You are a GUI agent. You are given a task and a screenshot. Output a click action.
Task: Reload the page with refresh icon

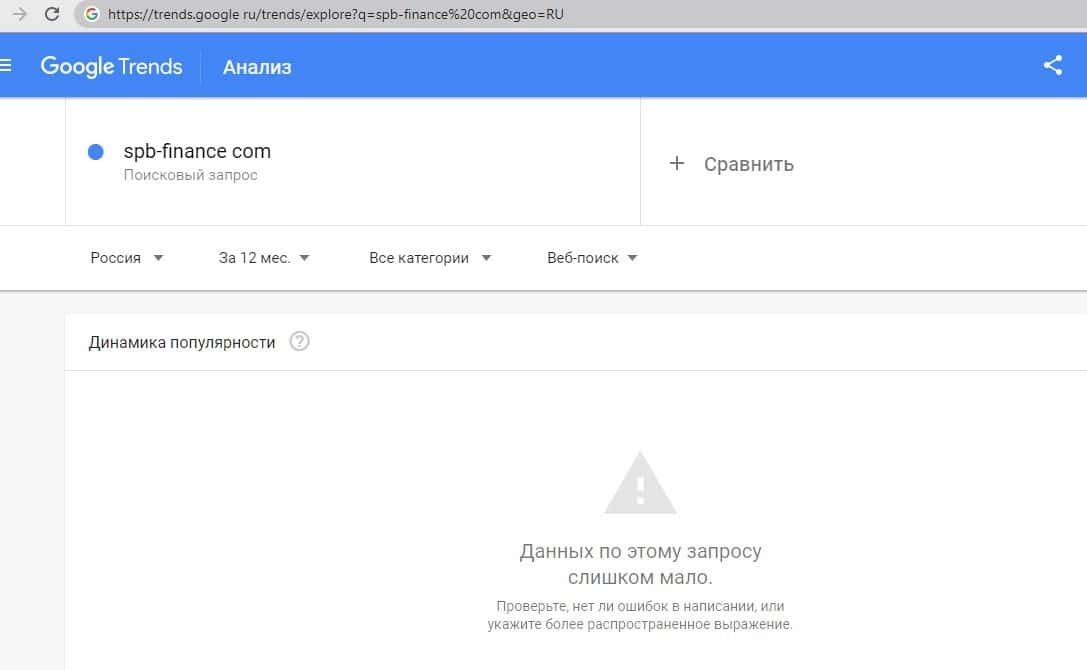pos(53,15)
